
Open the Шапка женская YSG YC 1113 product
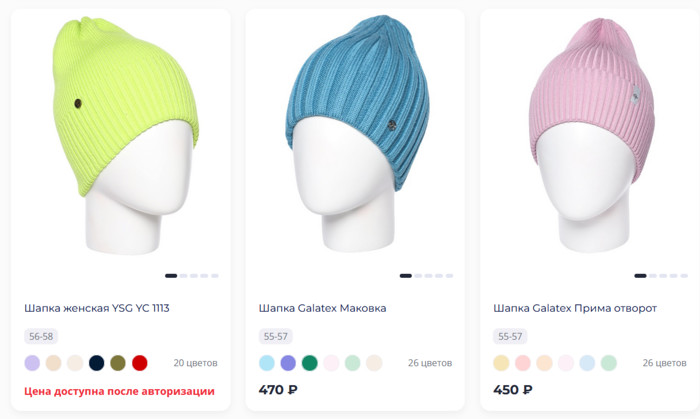(x=97, y=308)
